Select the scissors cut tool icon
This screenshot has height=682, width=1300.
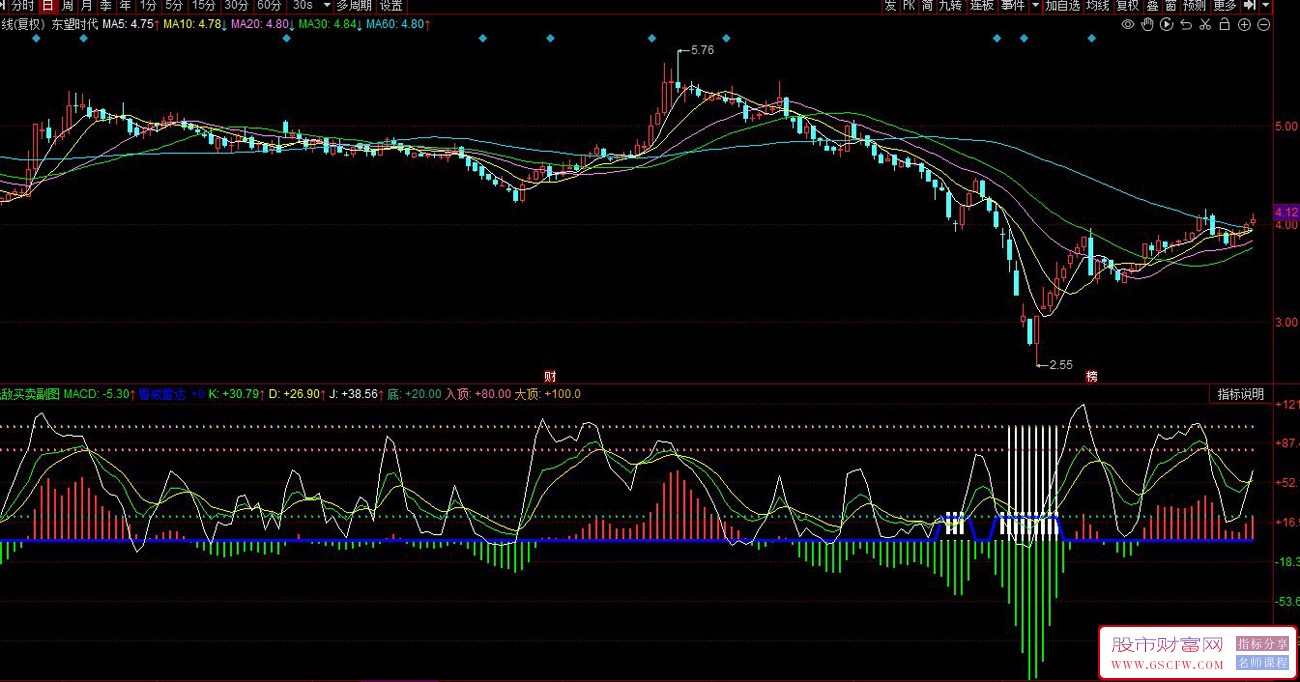pos(1205,24)
